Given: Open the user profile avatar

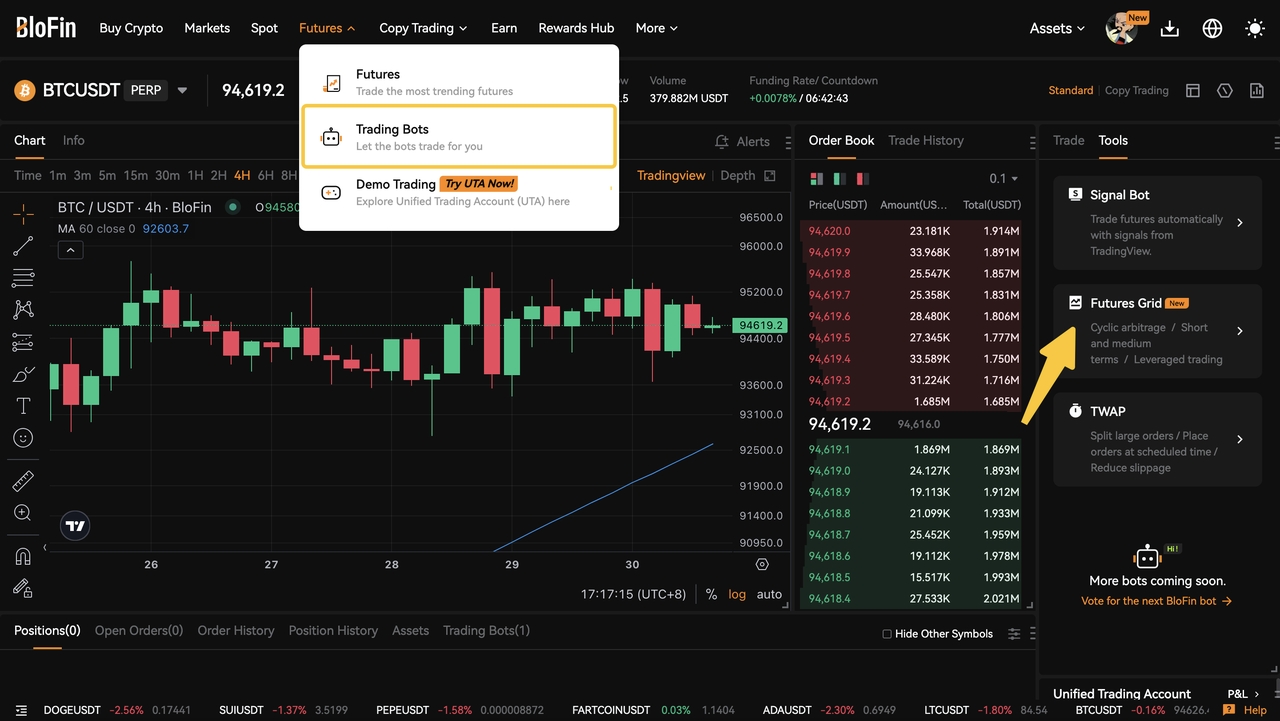Looking at the screenshot, I should [1121, 29].
